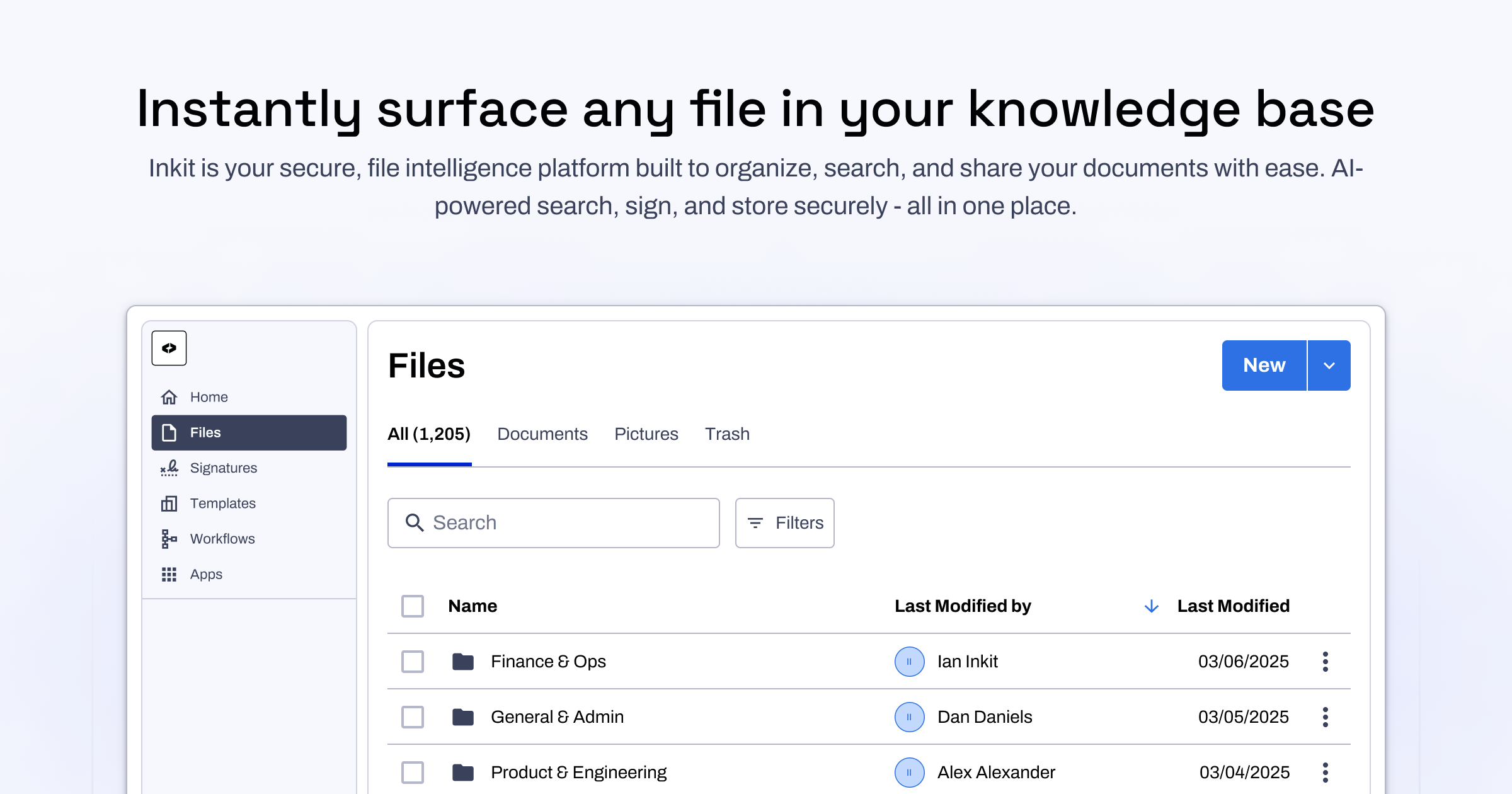Image resolution: width=1512 pixels, height=794 pixels.
Task: Open the Signatures section via its pen icon
Action: (169, 468)
